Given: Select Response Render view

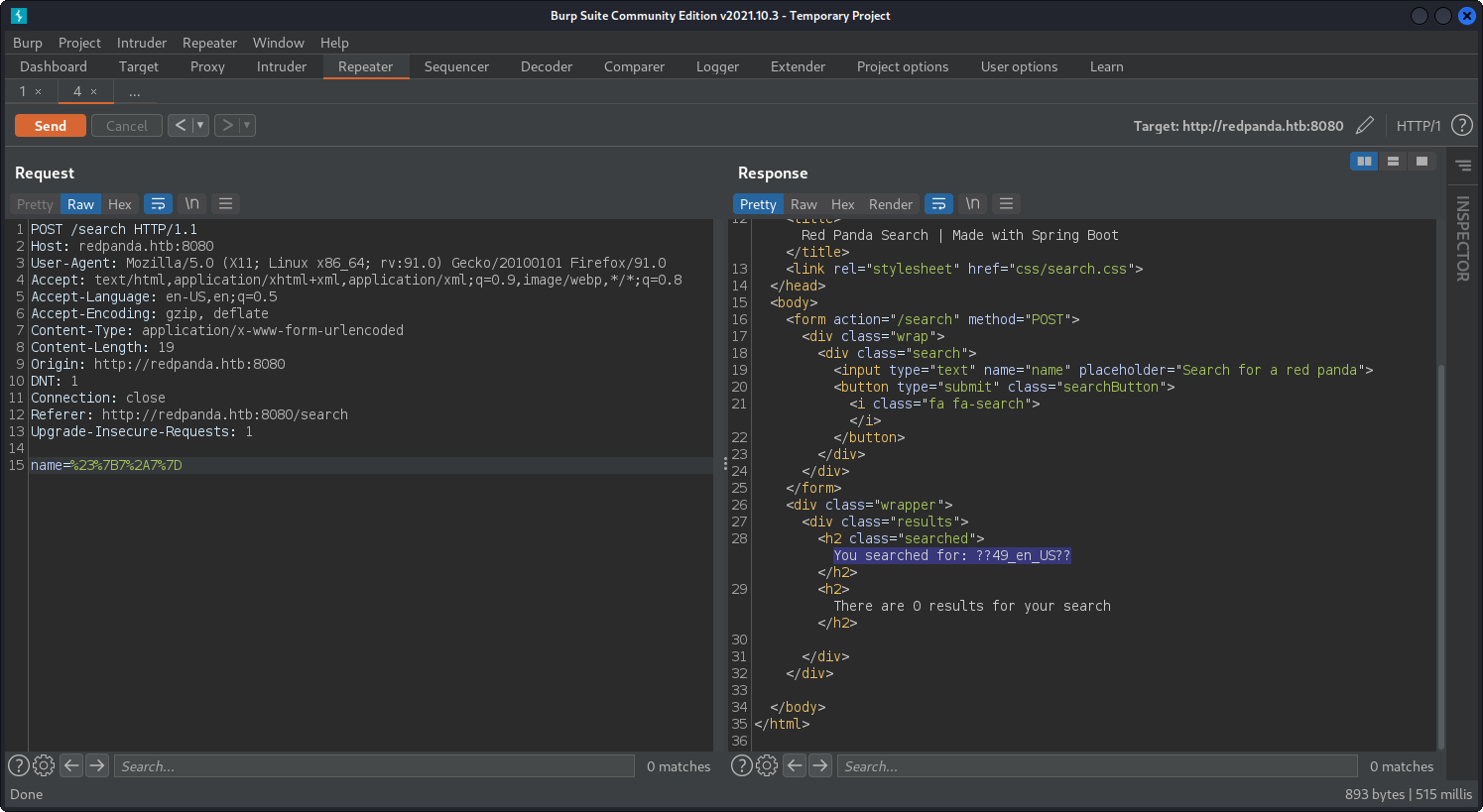Looking at the screenshot, I should [891, 204].
